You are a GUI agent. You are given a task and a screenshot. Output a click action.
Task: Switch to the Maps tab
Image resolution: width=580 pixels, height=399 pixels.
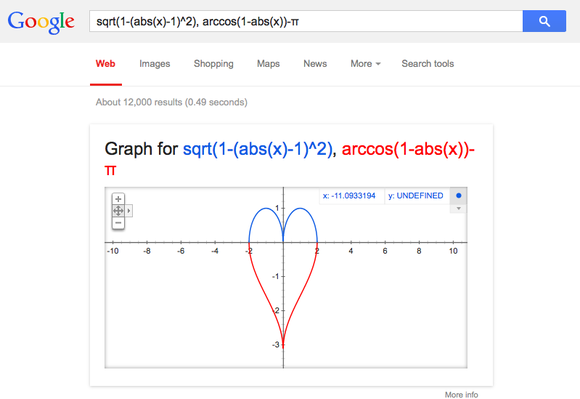tap(268, 64)
